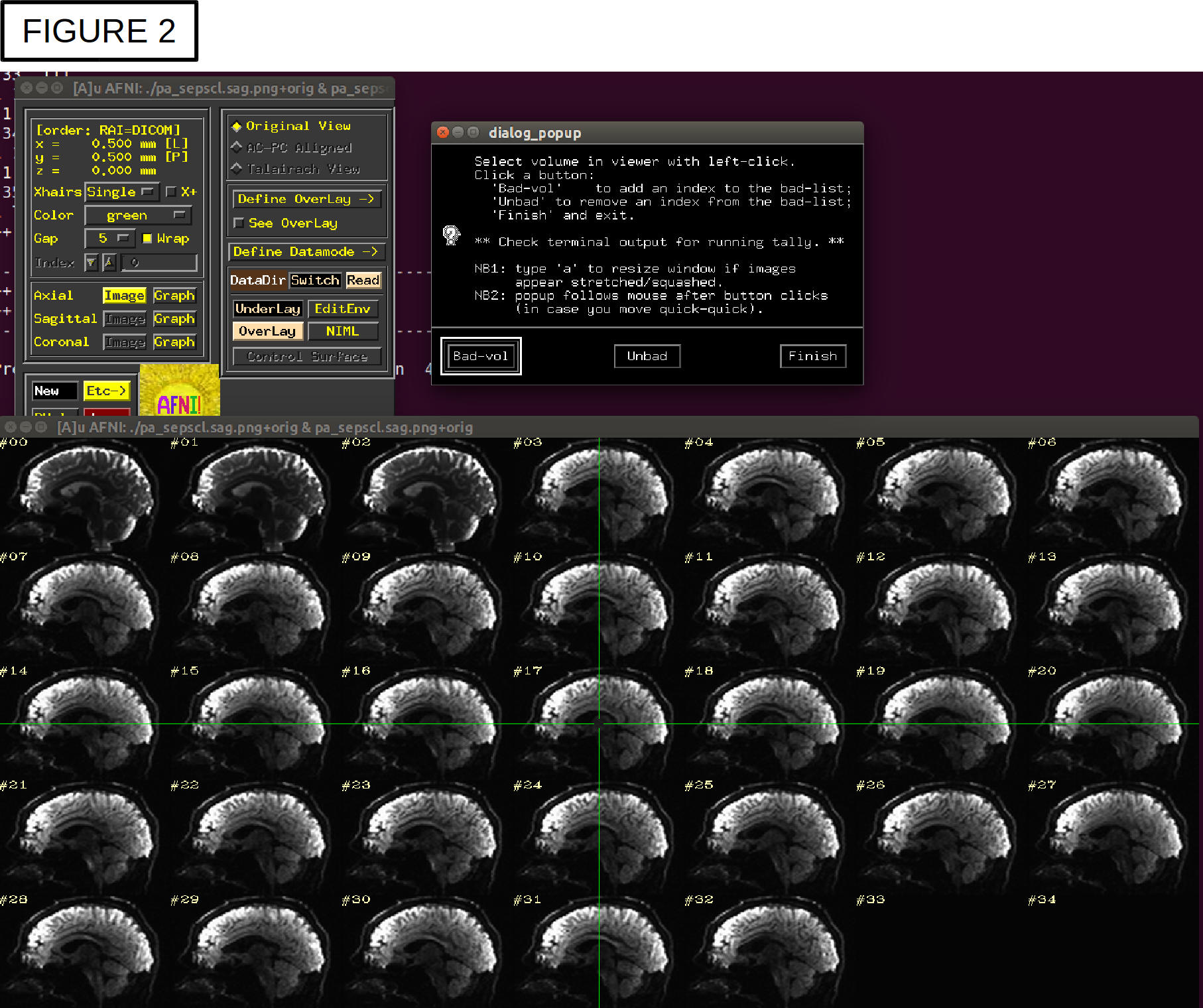Click Bad-vol to mark the volume
Screen dimensions: 1203x1008
click(481, 356)
